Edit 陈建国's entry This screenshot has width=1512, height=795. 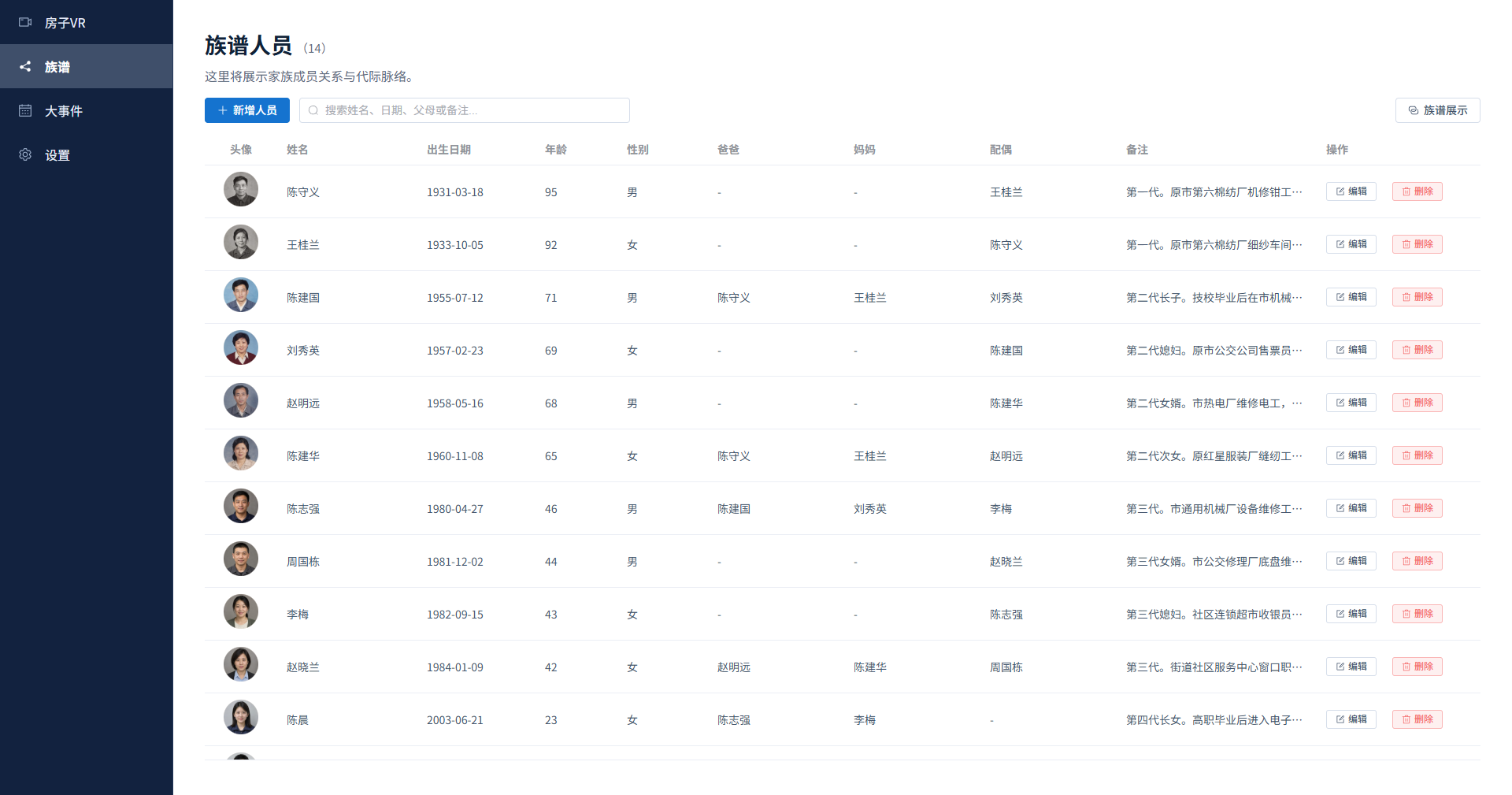1351,297
